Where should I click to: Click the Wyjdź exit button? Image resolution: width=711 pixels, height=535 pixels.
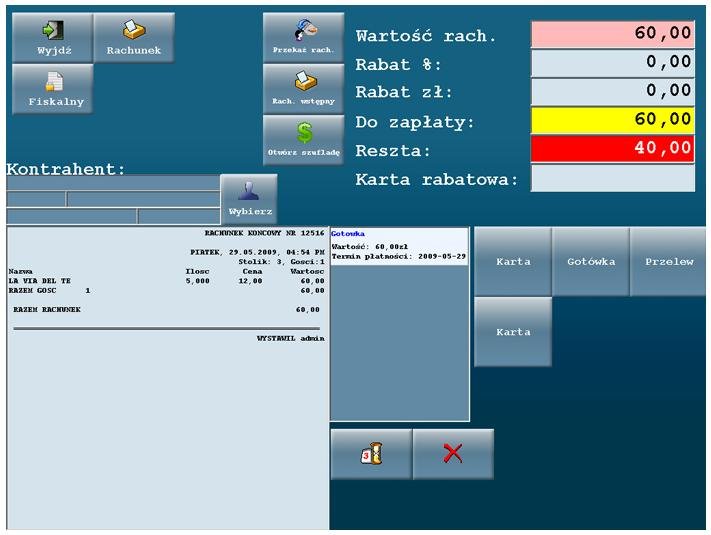coord(52,37)
